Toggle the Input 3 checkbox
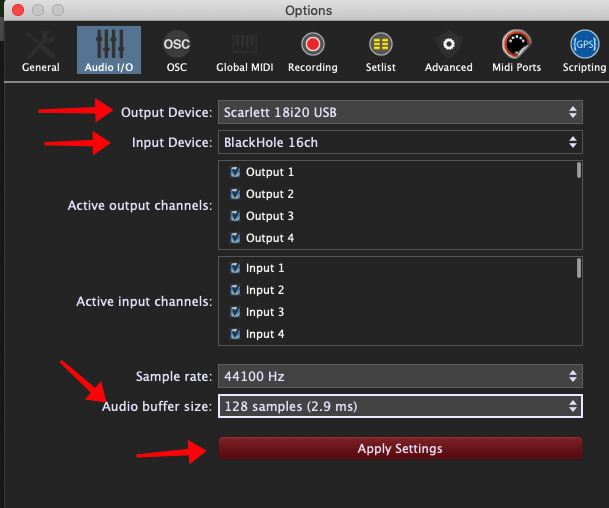 (235, 312)
